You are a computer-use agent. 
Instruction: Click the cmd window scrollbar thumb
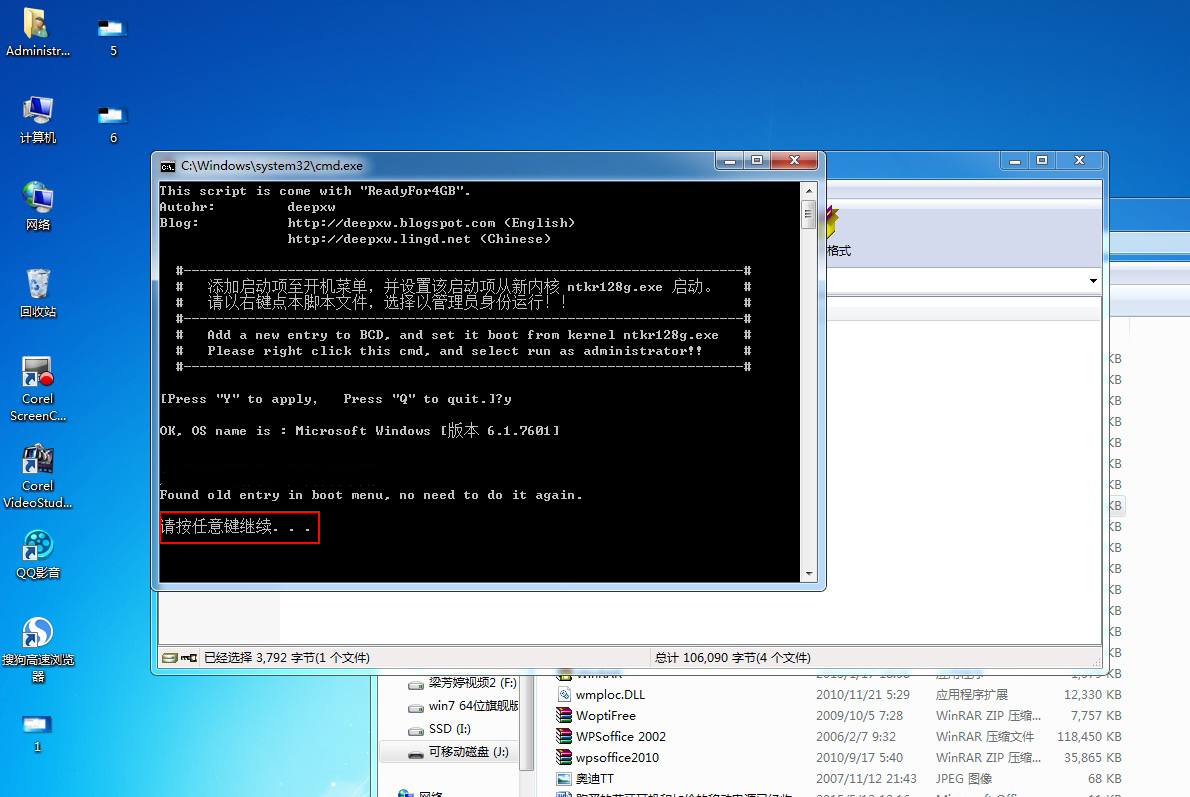[x=809, y=214]
